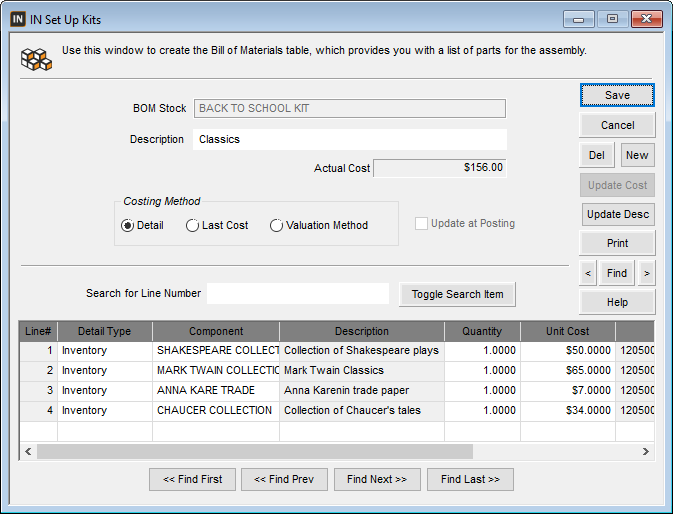Delete the kit with Del button
The width and height of the screenshot is (673, 514).
(x=597, y=155)
